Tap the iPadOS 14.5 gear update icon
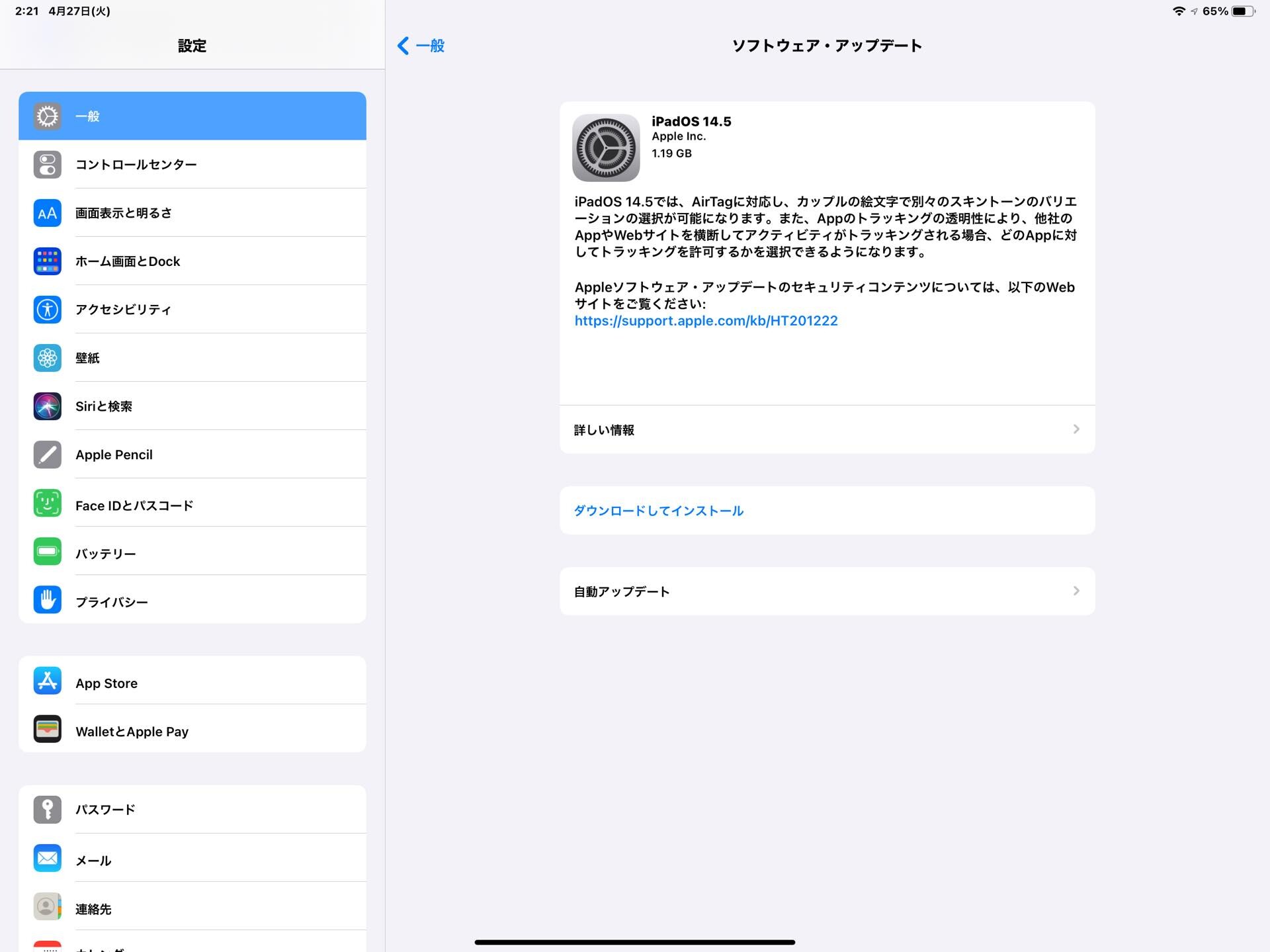This screenshot has height=952, width=1270. 606,148
